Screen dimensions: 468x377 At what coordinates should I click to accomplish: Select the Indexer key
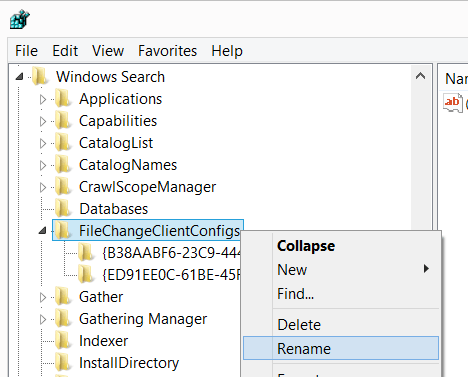tap(103, 341)
